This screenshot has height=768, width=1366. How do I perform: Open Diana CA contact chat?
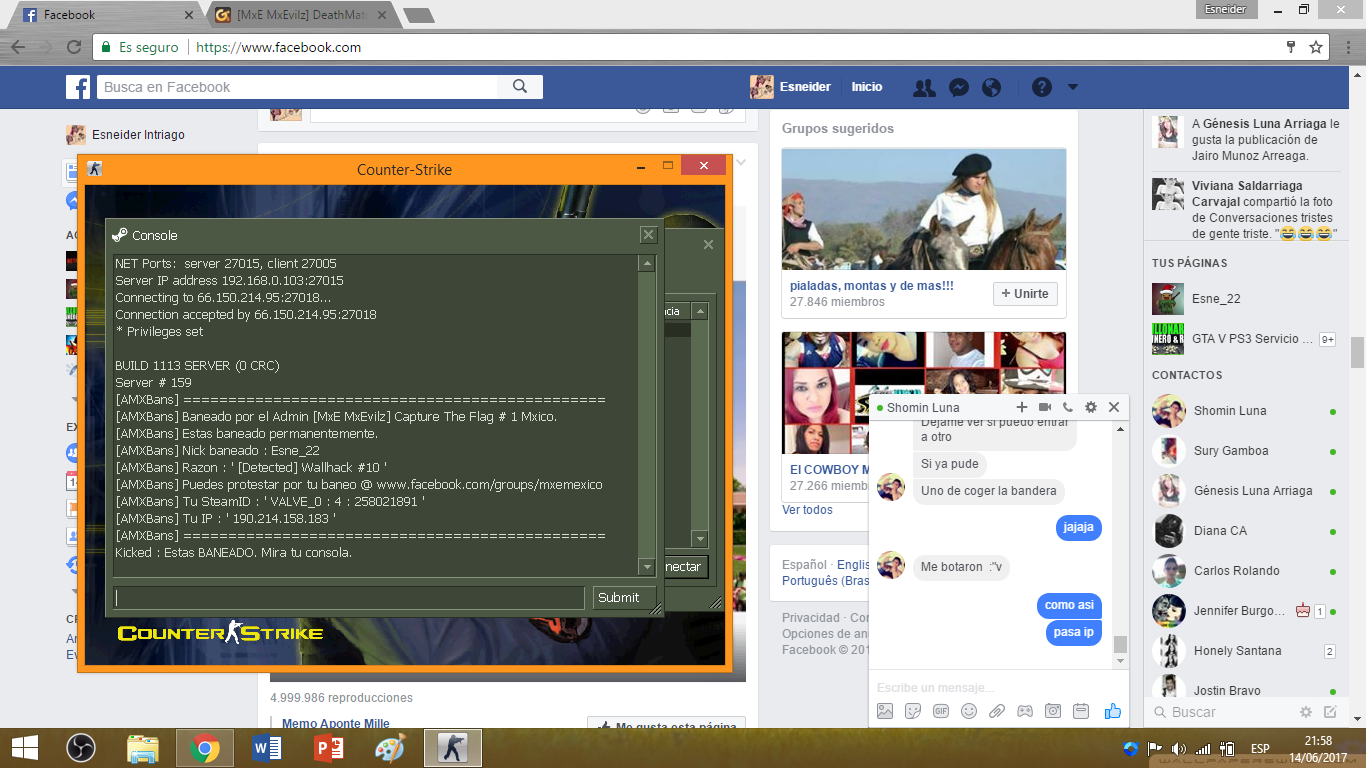pos(1246,531)
